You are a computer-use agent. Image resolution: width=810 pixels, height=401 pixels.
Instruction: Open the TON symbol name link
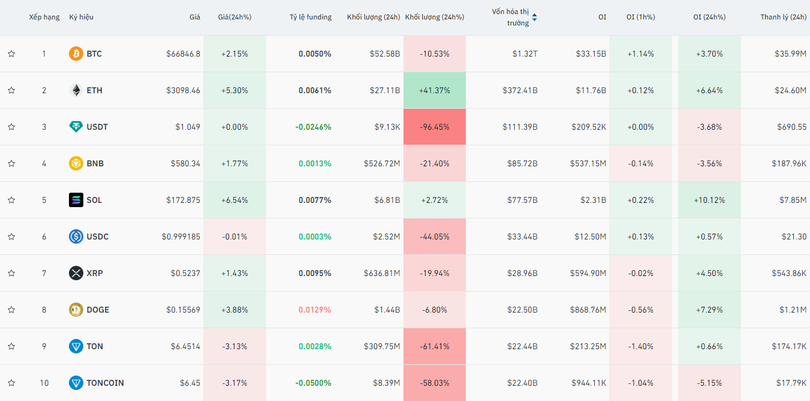(95, 346)
